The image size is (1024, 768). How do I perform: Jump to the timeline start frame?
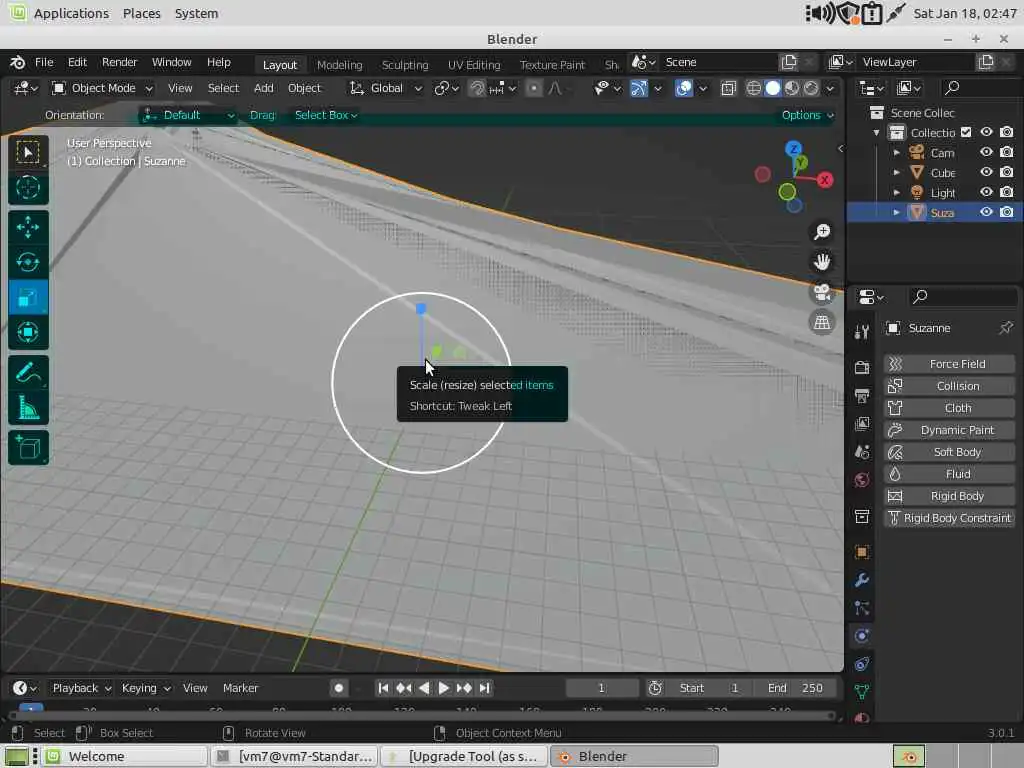coord(383,688)
